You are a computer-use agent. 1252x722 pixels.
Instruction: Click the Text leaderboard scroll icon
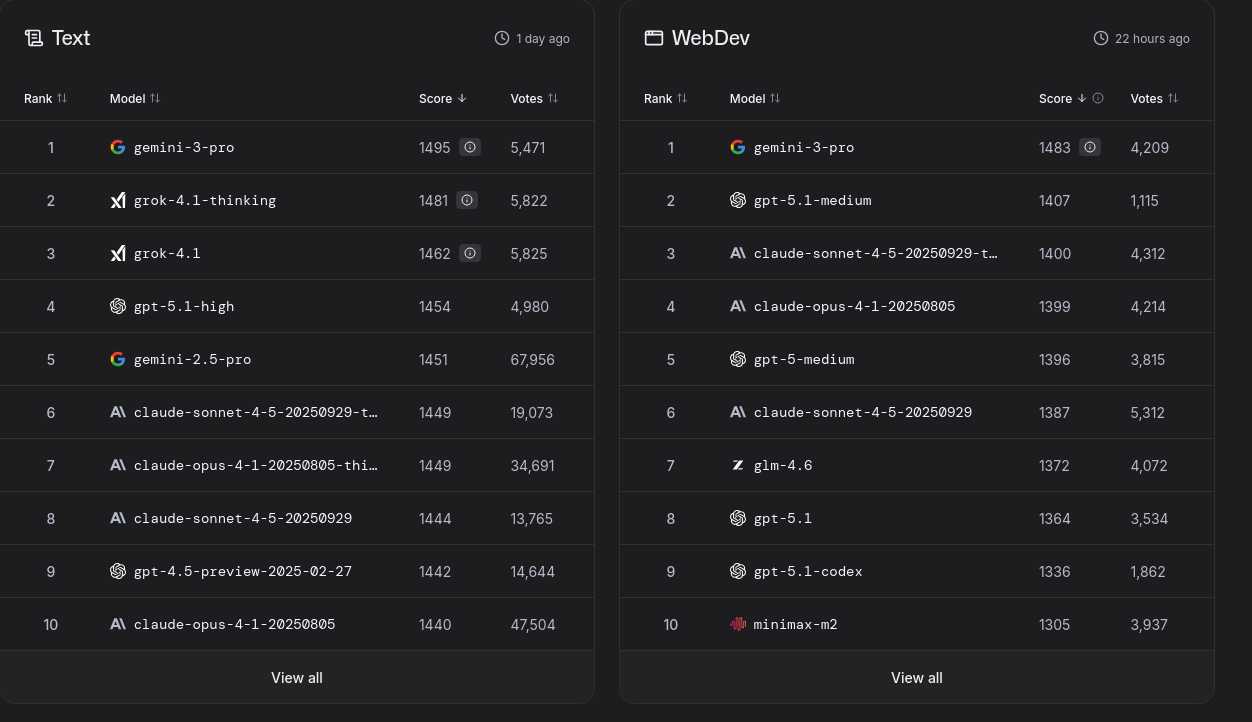(34, 38)
